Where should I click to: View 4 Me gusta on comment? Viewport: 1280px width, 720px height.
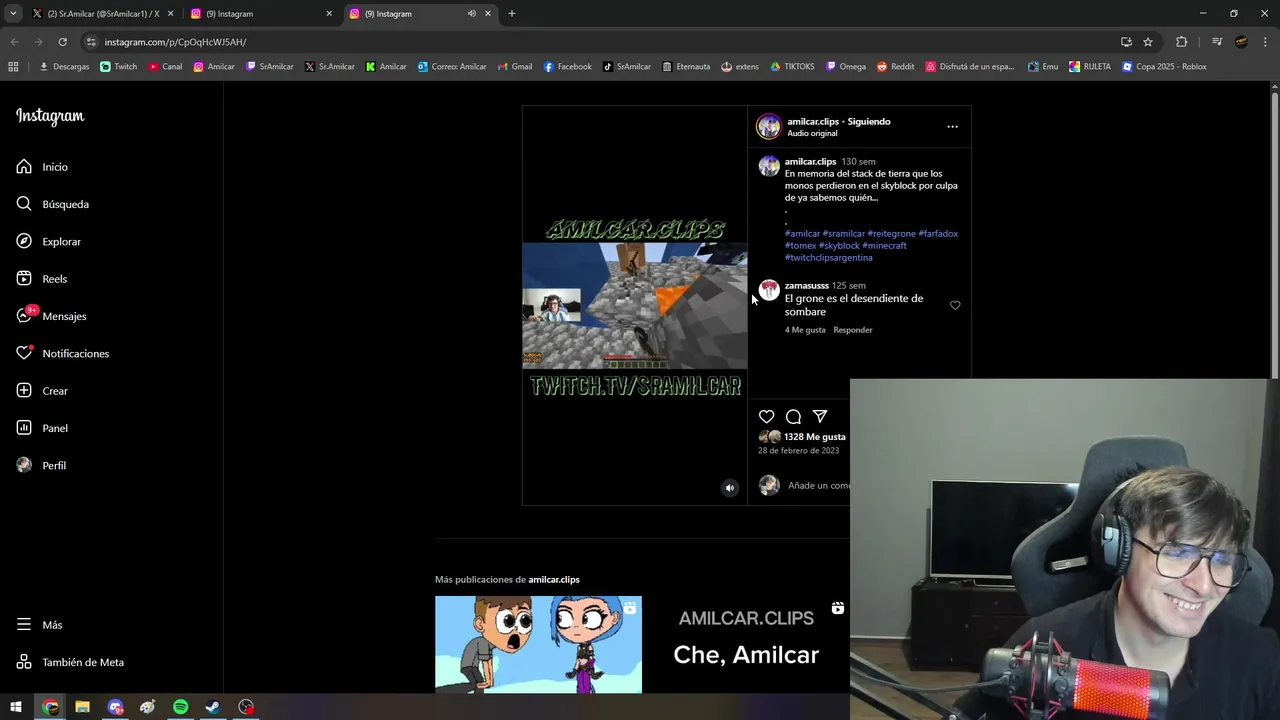tap(805, 330)
